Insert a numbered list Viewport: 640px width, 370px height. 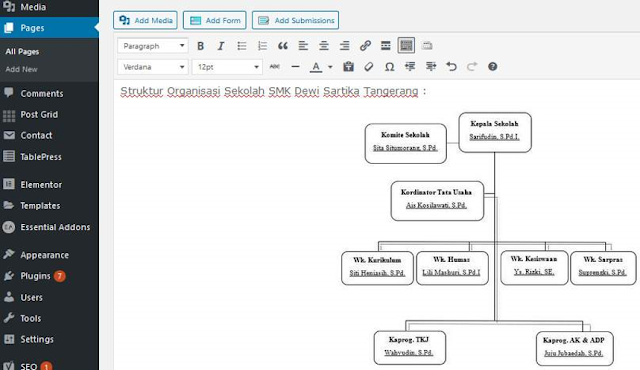pyautogui.click(x=262, y=46)
